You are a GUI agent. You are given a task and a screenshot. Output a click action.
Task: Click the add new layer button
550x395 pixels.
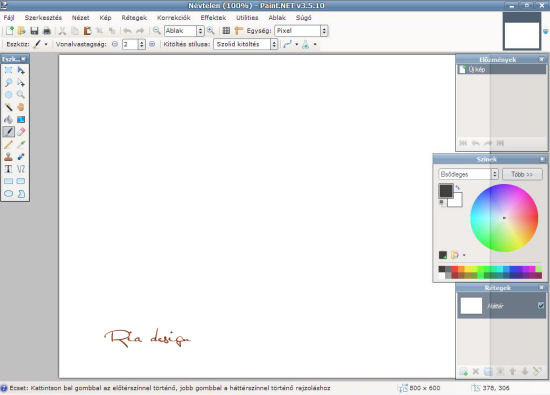463,371
